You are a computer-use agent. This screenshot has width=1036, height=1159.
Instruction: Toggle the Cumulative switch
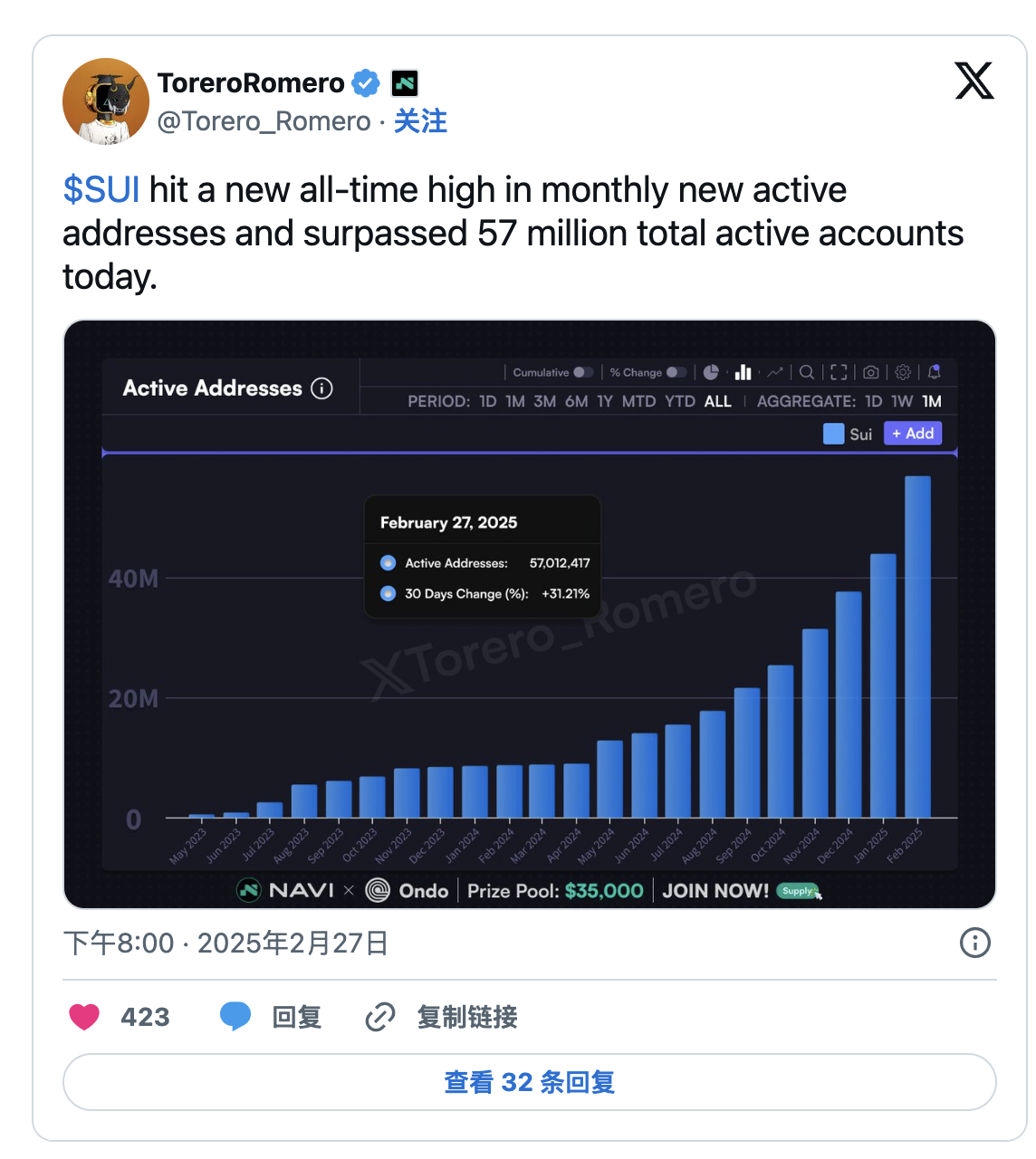coord(583,372)
